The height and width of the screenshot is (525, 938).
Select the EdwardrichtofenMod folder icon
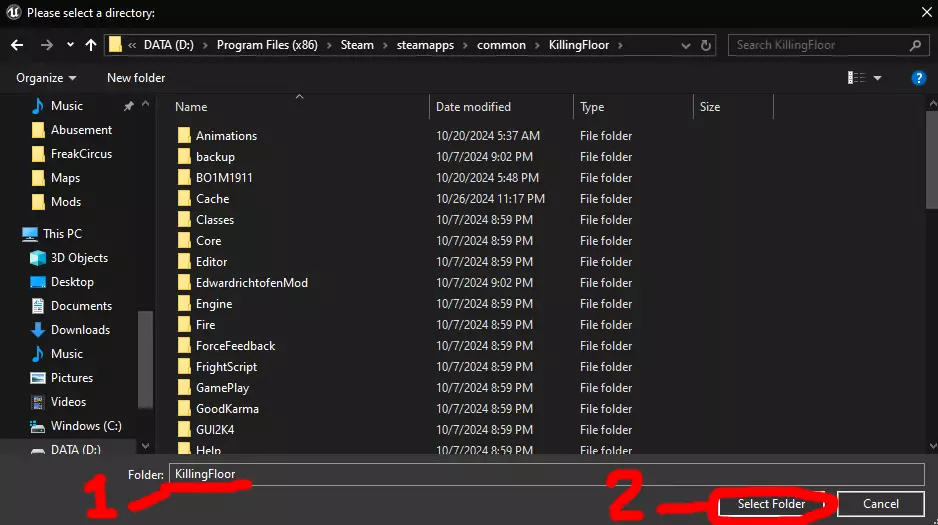(184, 282)
